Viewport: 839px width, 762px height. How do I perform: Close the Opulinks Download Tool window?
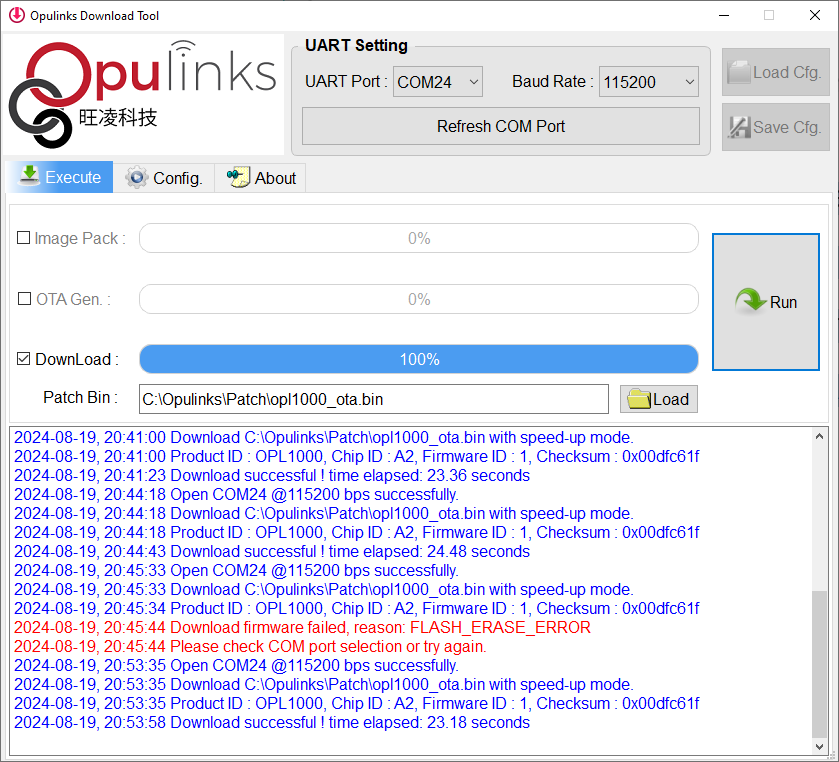(x=814, y=16)
